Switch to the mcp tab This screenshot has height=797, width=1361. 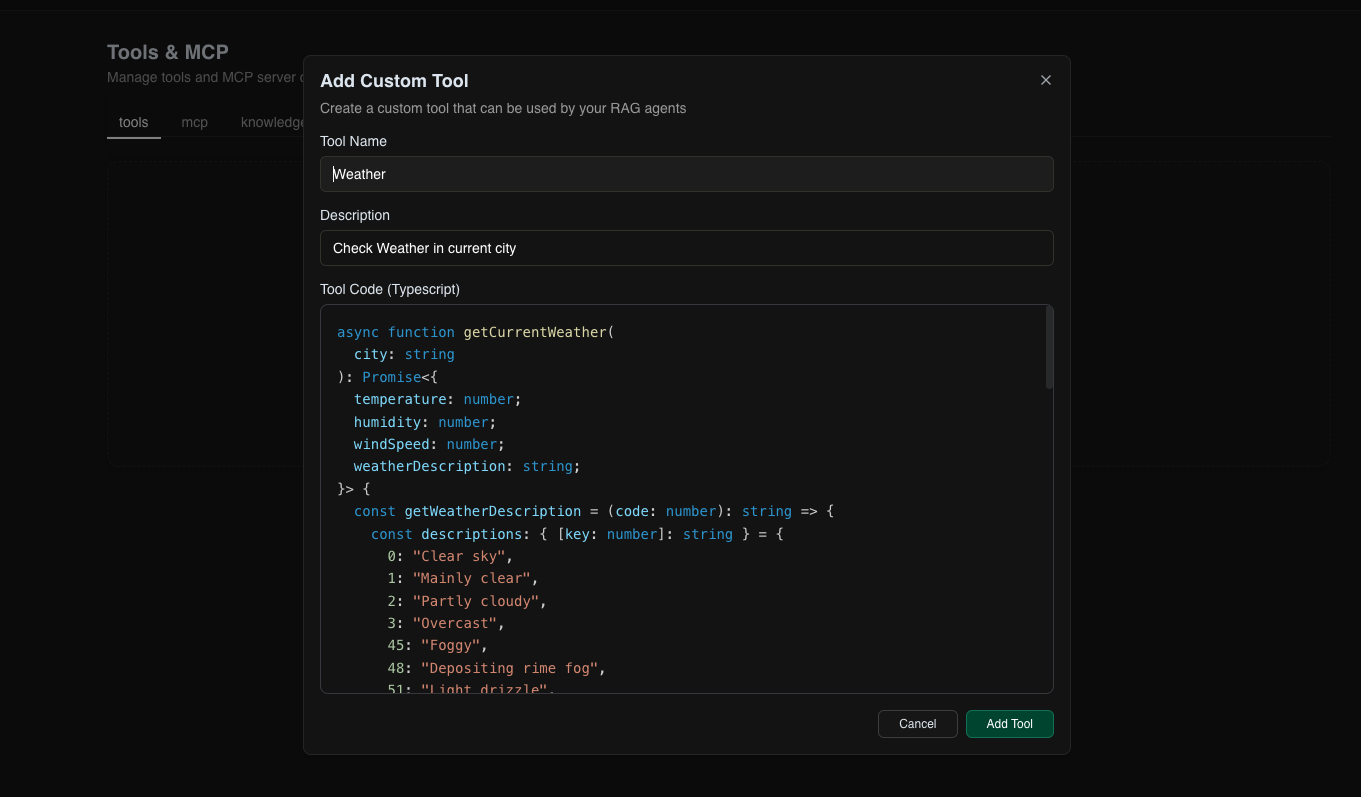point(194,122)
